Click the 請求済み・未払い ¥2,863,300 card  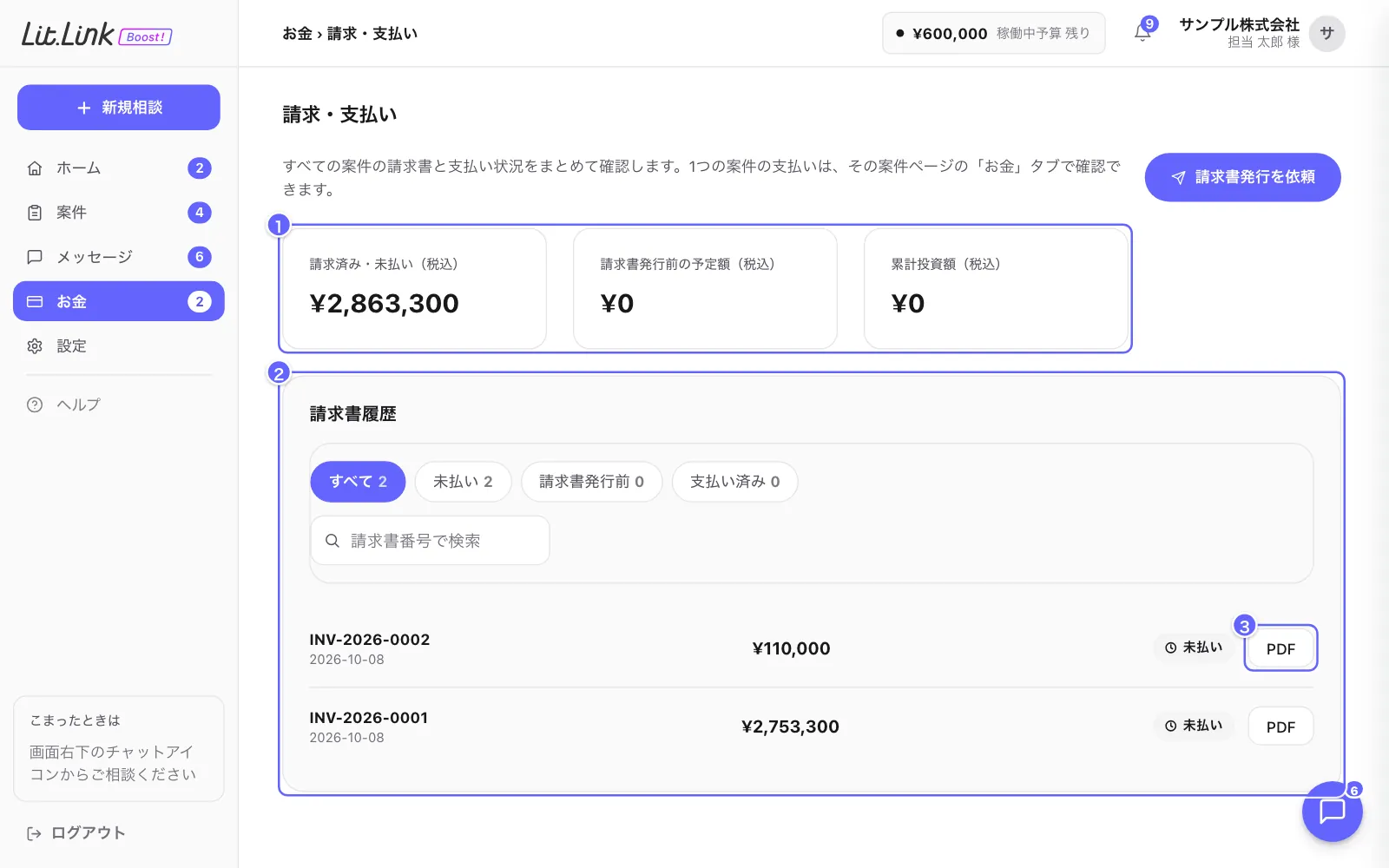(x=414, y=289)
